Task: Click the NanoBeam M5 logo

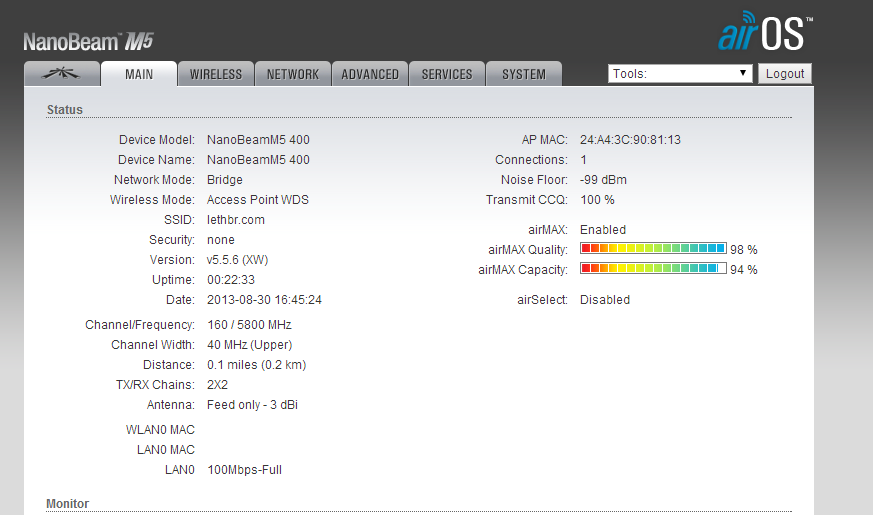Action: coord(88,42)
